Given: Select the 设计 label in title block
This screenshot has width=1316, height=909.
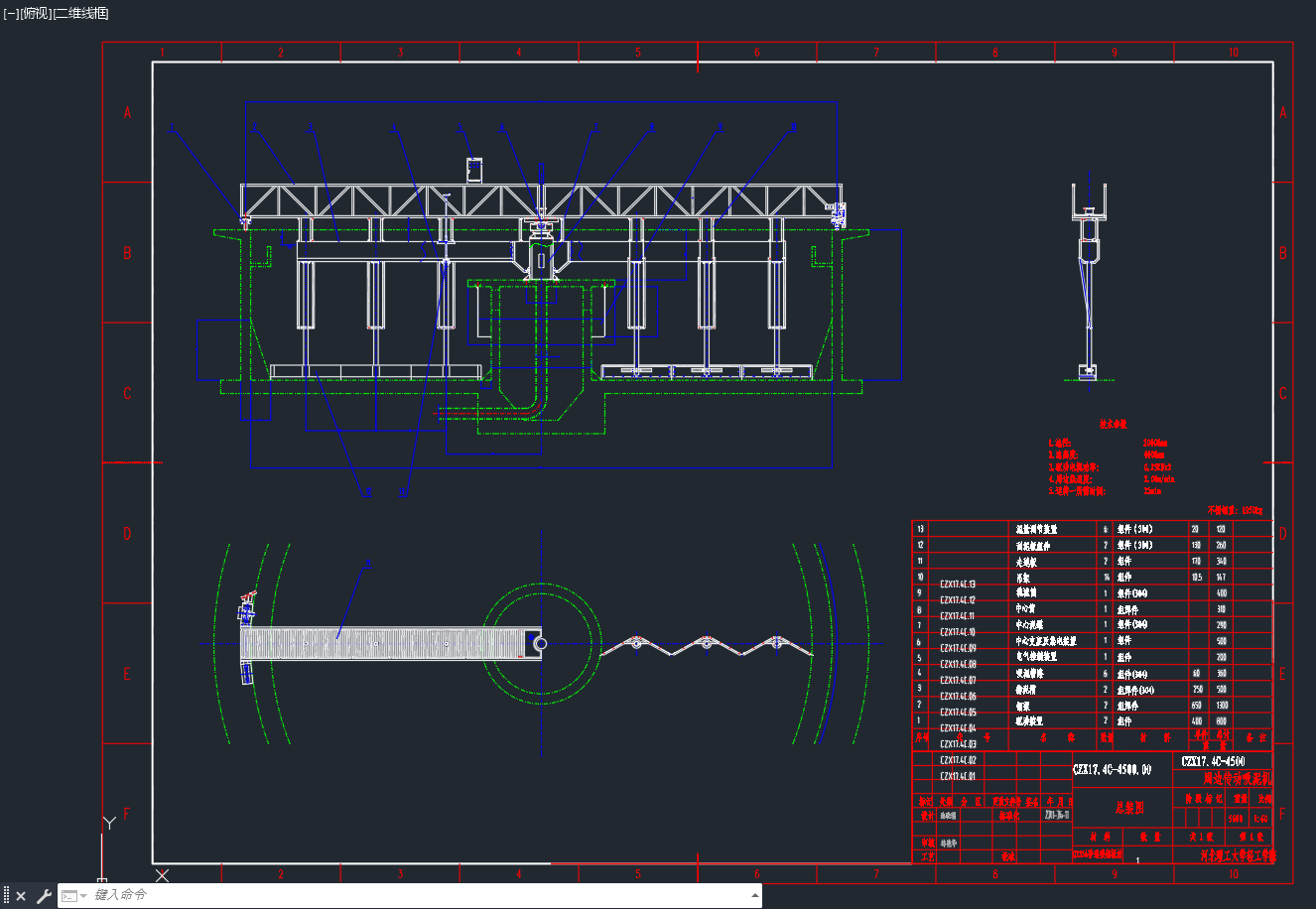Looking at the screenshot, I should (x=927, y=816).
